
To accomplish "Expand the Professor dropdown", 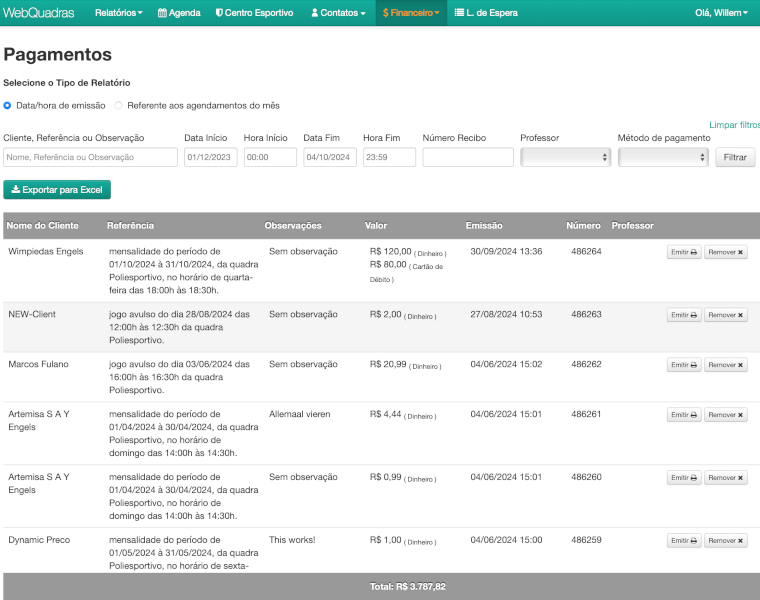I will tap(565, 157).
